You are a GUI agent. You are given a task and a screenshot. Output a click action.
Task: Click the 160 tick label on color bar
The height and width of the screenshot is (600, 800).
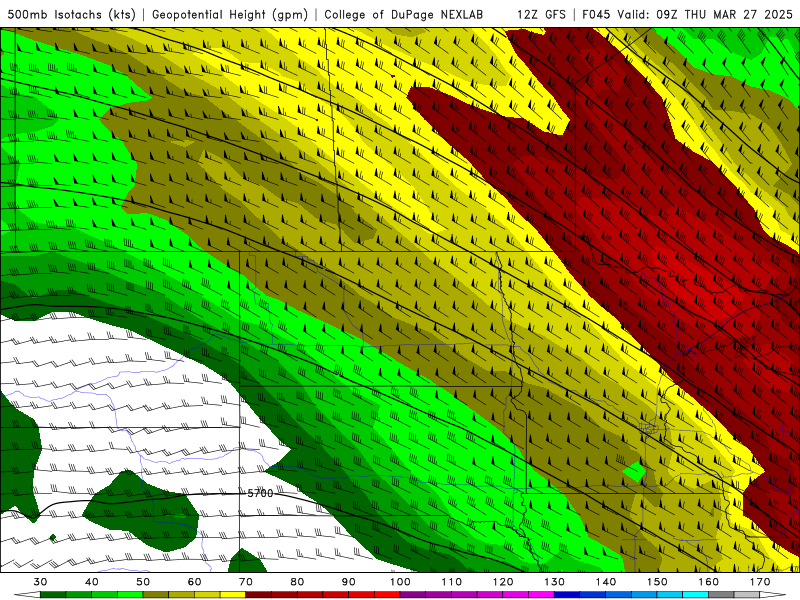(x=708, y=582)
